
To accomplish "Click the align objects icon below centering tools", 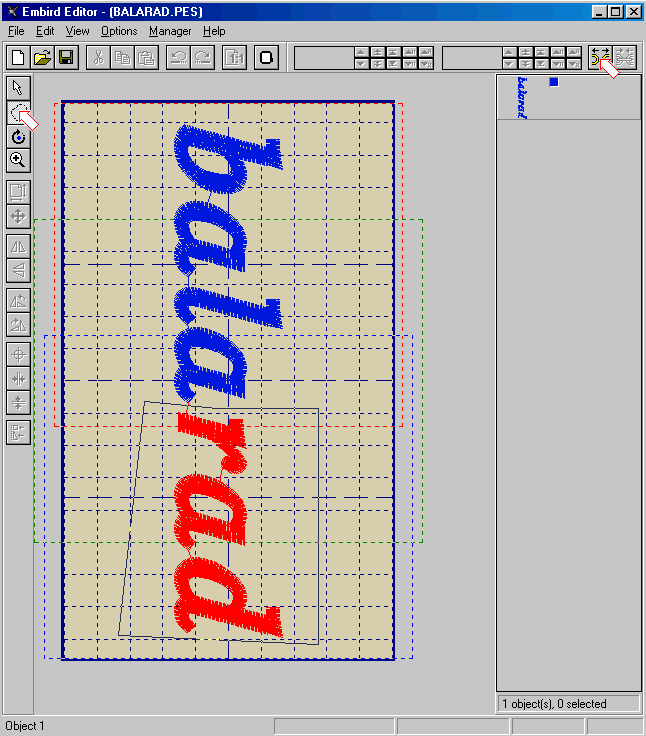I will (18, 432).
